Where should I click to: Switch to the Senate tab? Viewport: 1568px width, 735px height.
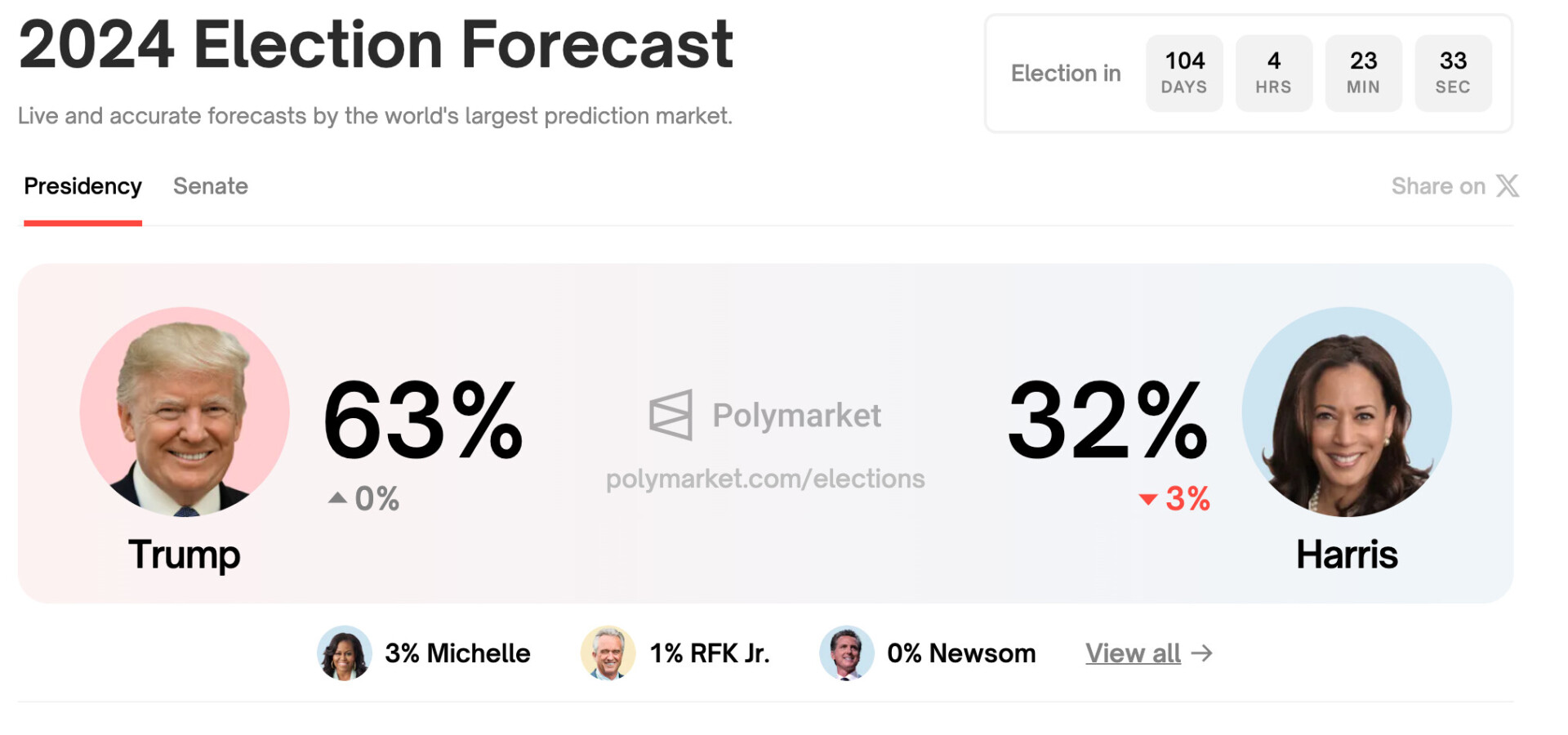pos(210,186)
